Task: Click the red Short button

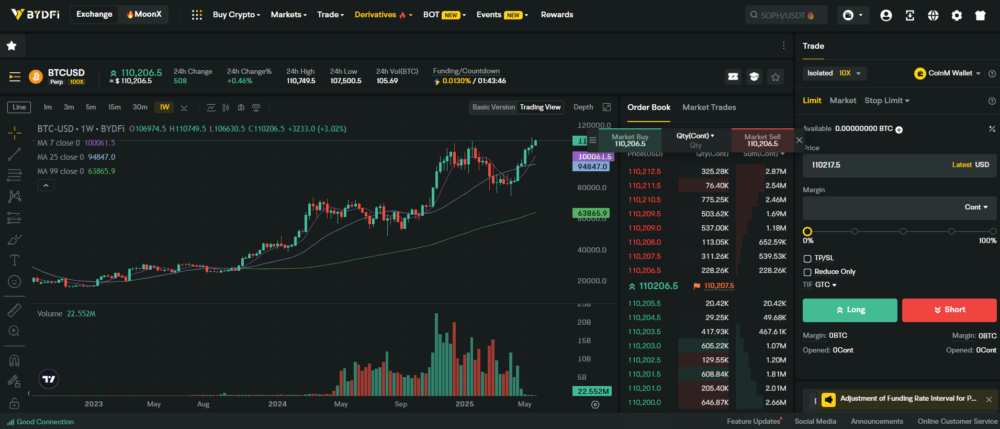Action: click(x=949, y=310)
